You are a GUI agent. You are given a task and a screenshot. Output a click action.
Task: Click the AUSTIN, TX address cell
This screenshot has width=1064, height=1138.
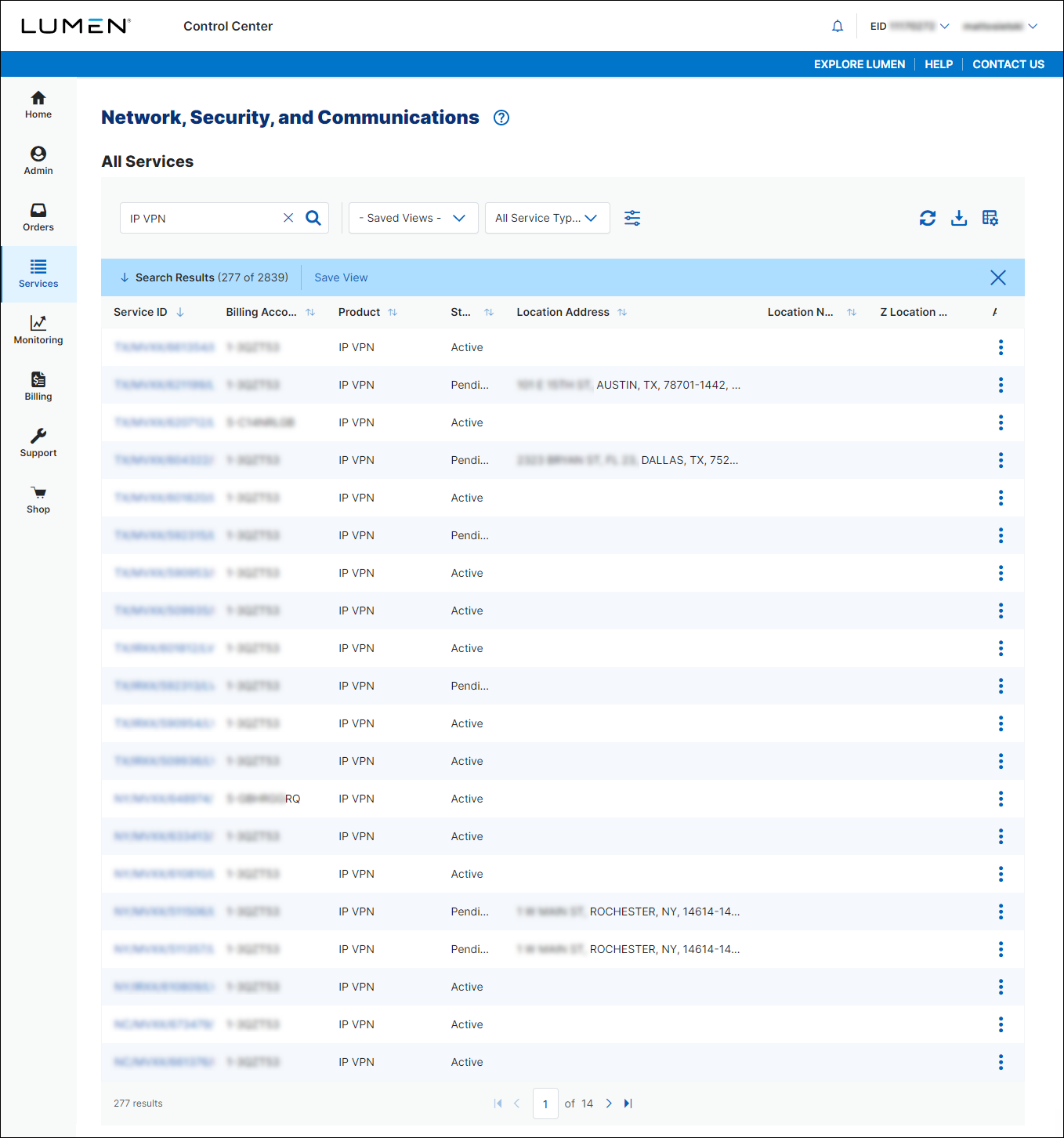(x=628, y=385)
